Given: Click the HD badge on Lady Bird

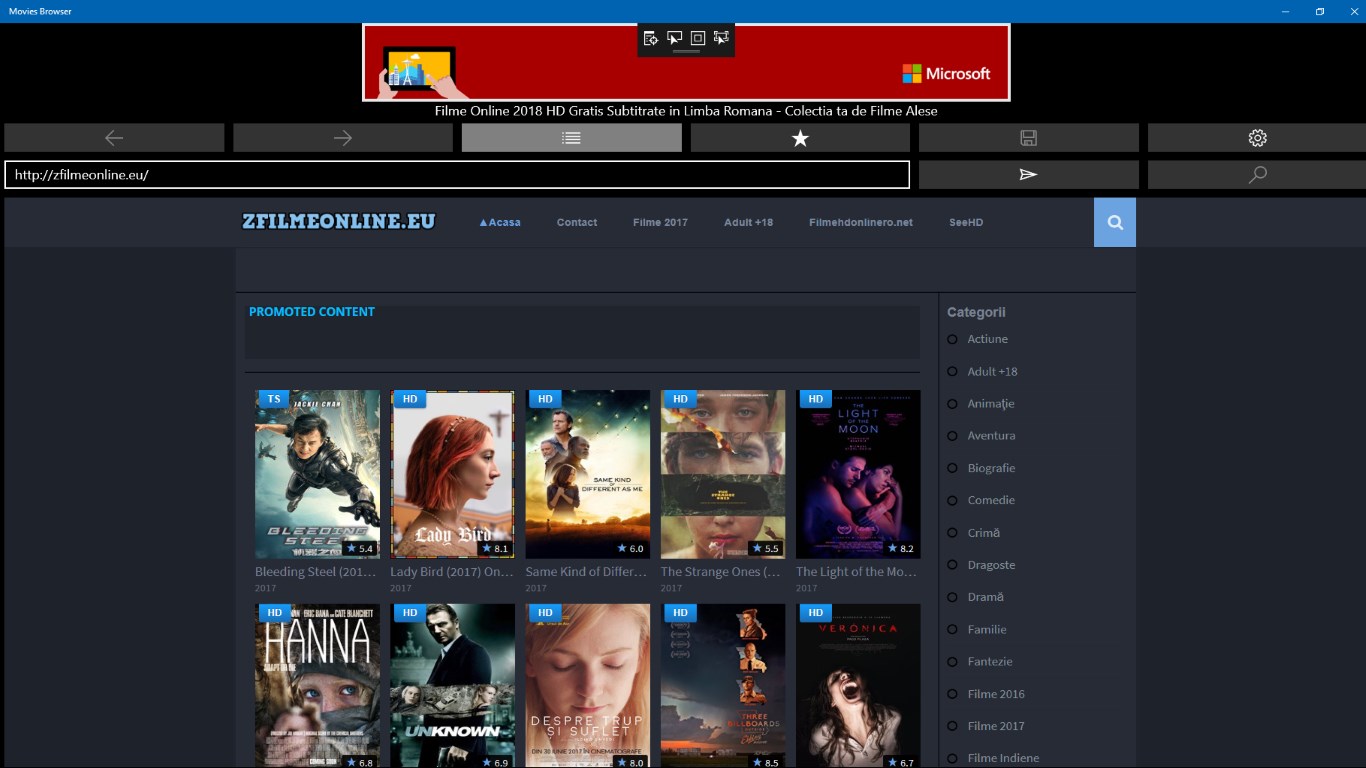Looking at the screenshot, I should [409, 399].
